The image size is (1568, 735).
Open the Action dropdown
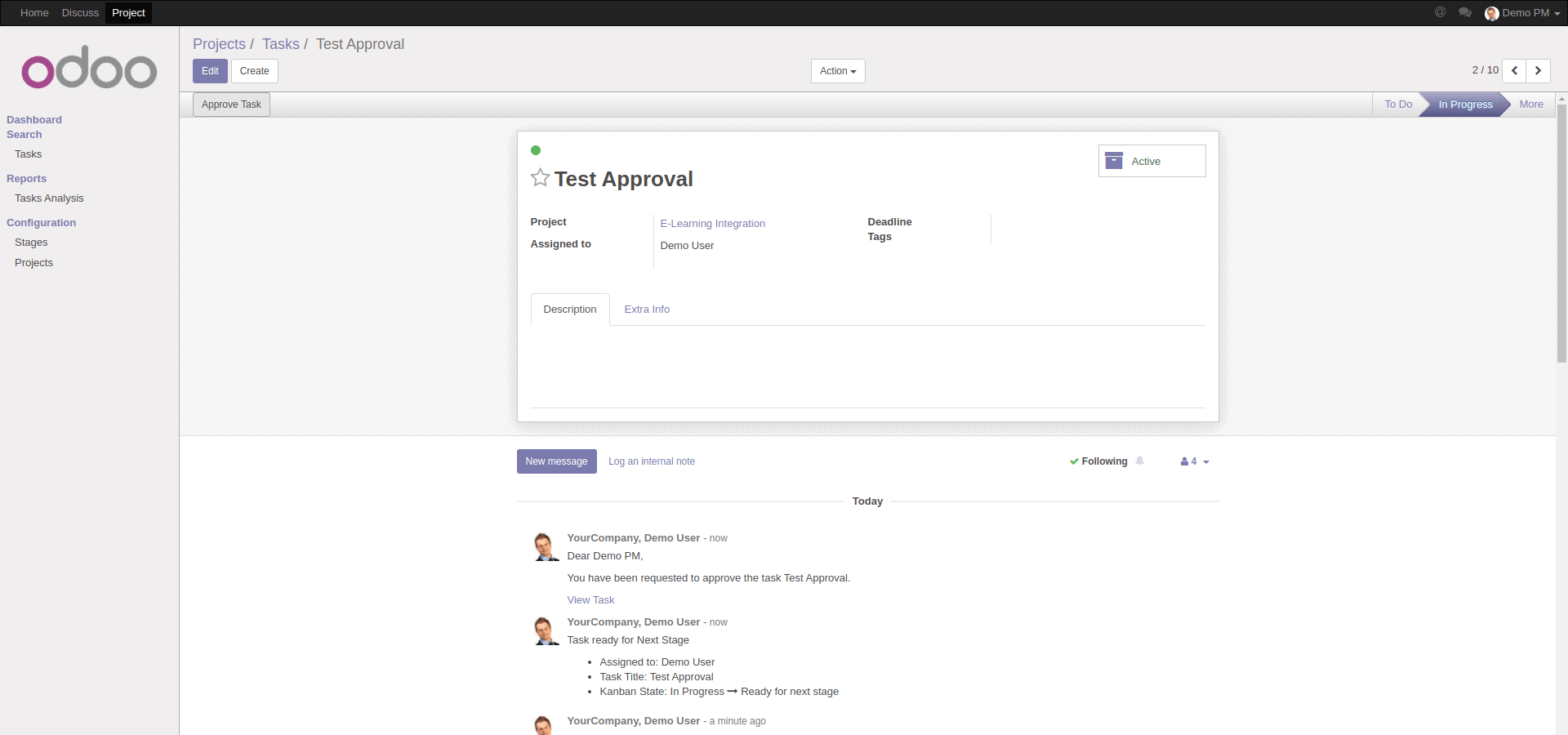(x=837, y=71)
